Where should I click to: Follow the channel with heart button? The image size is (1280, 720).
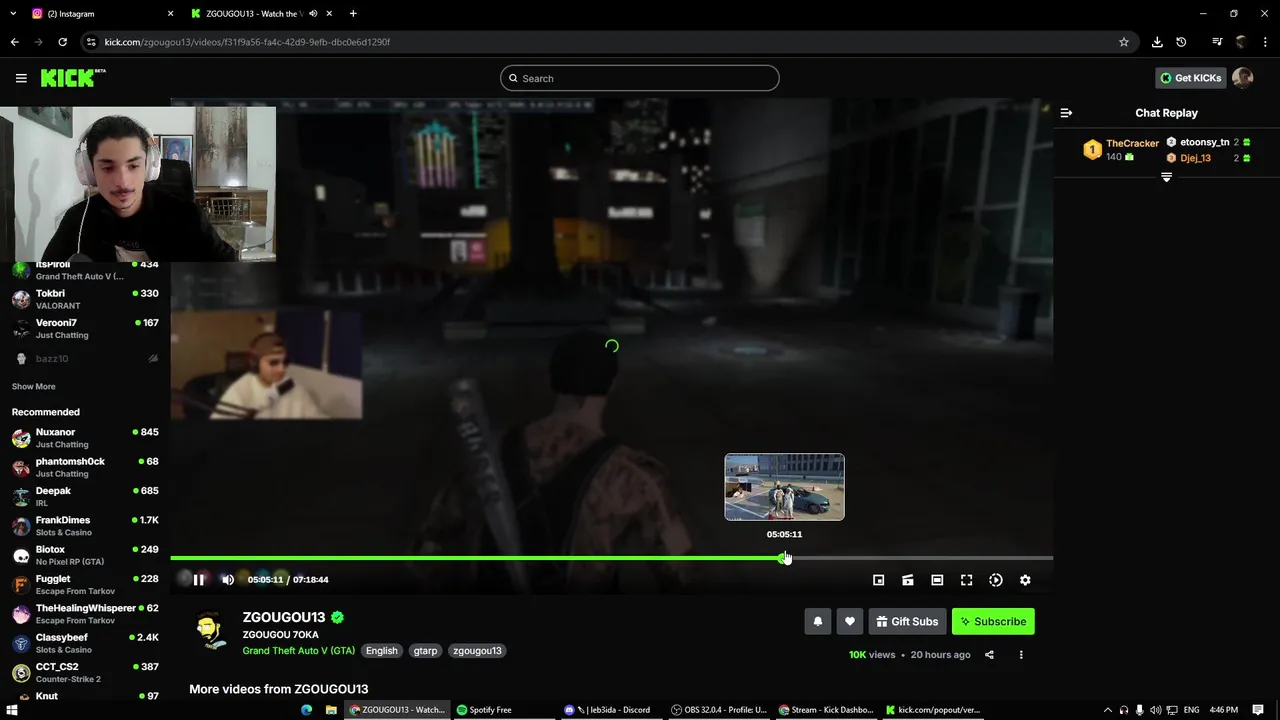(850, 621)
